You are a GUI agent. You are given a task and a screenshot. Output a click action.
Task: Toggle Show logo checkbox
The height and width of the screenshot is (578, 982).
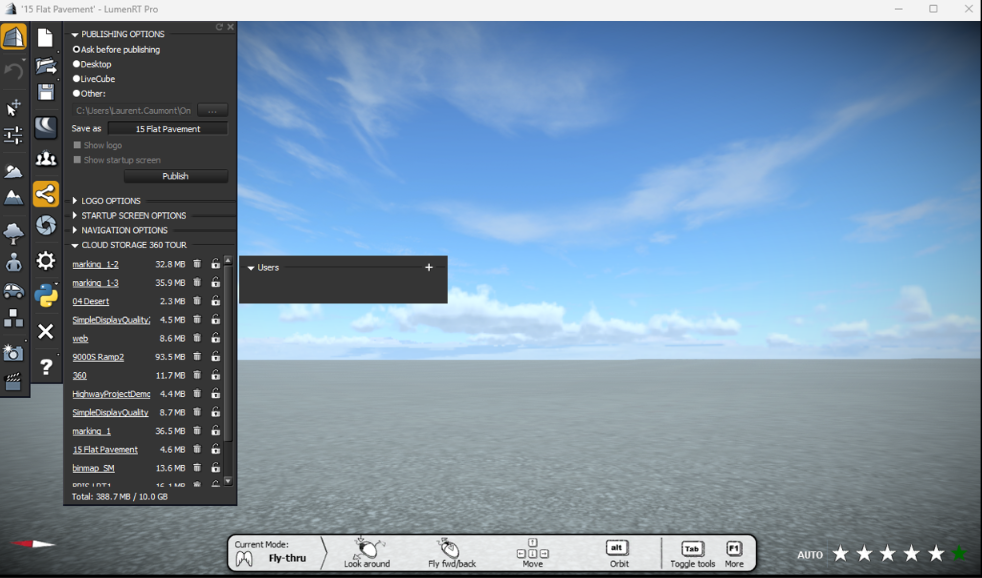(x=77, y=145)
